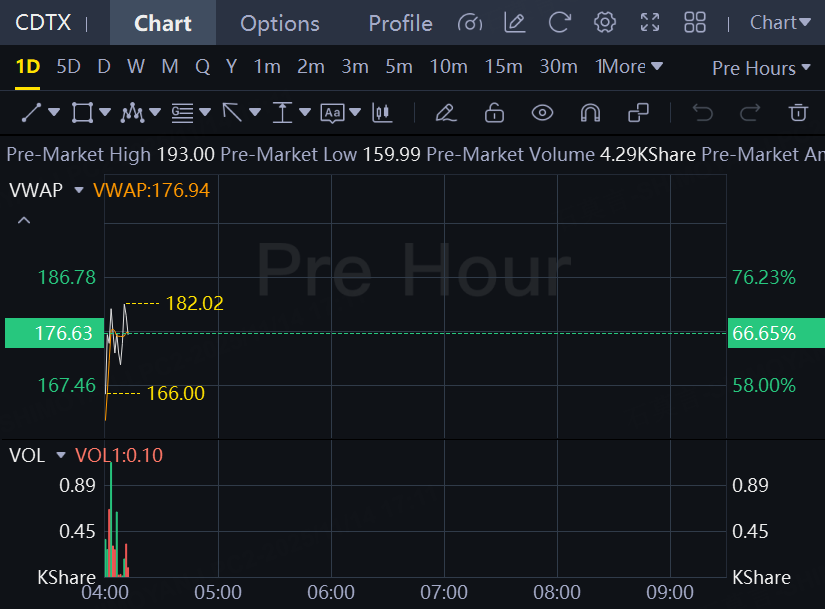Switch to the Options tab

tap(279, 23)
